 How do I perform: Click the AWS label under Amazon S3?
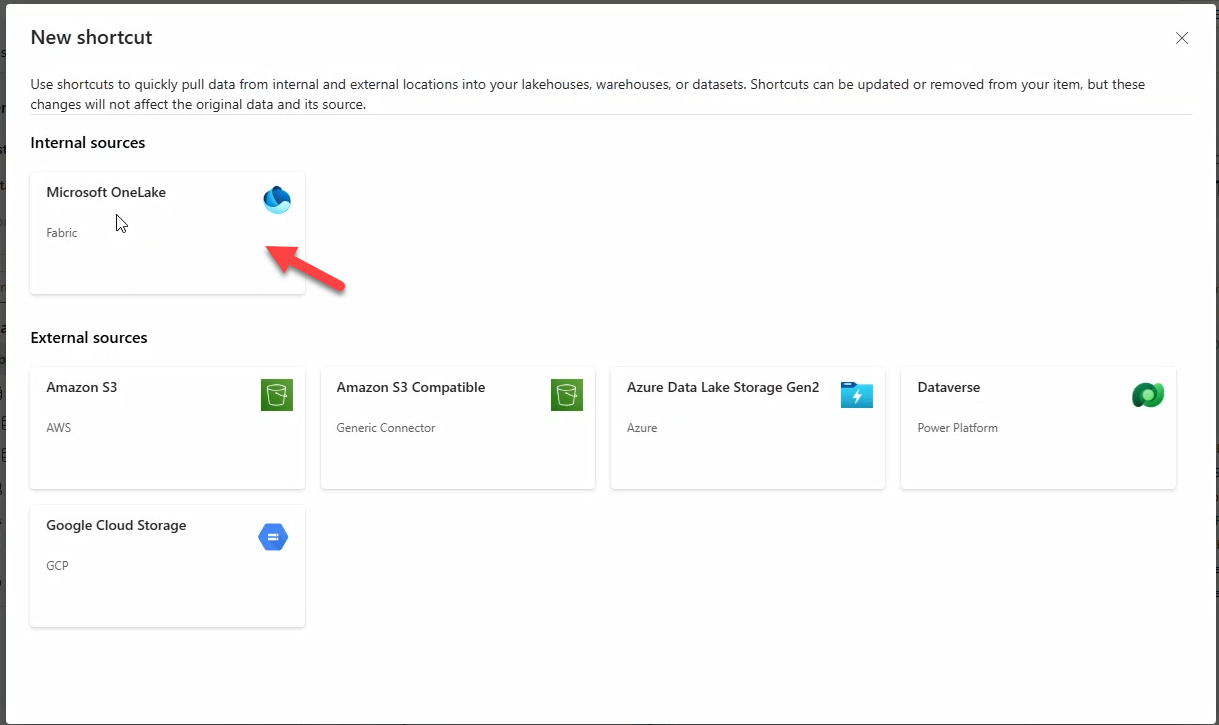pyautogui.click(x=59, y=428)
